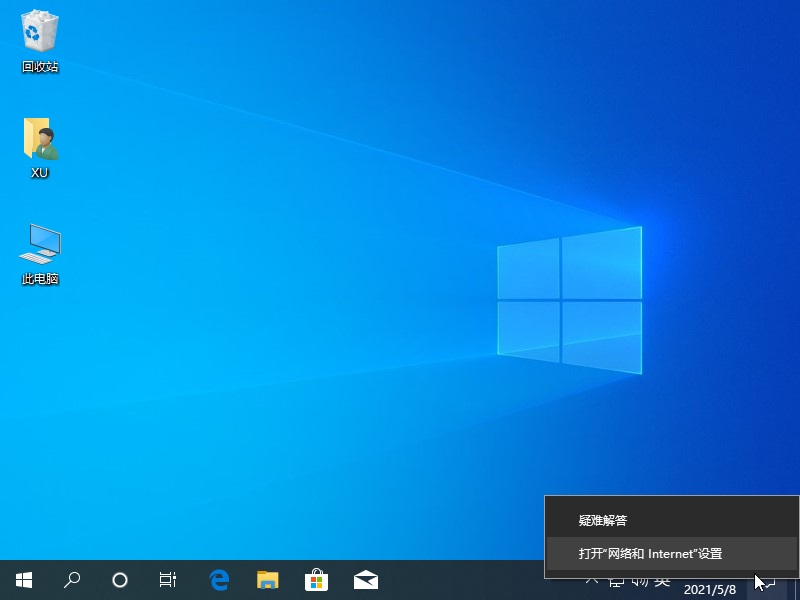800x600 pixels.
Task: Choose 打开"网络和 Internet"设置 menu entry
Action: 650,553
